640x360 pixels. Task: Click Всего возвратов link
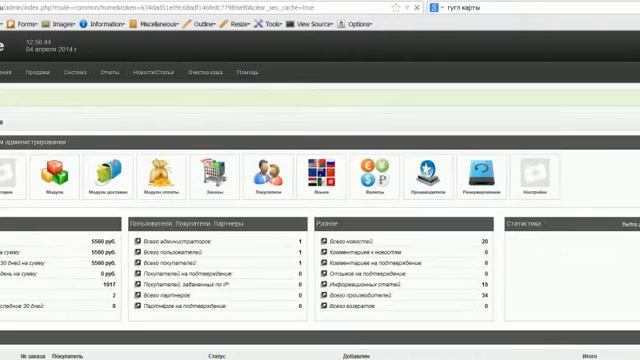[x=352, y=306]
